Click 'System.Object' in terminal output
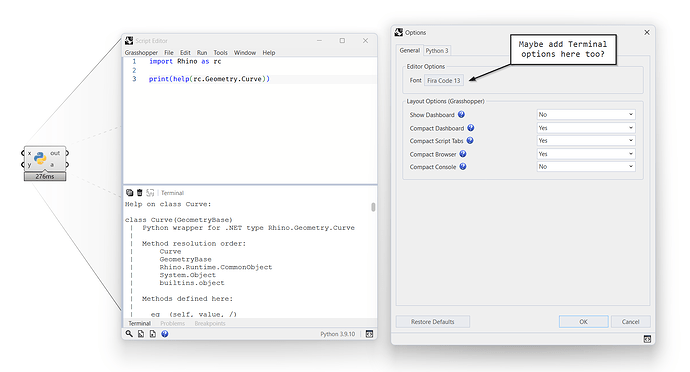The height and width of the screenshot is (372, 690). (187, 275)
